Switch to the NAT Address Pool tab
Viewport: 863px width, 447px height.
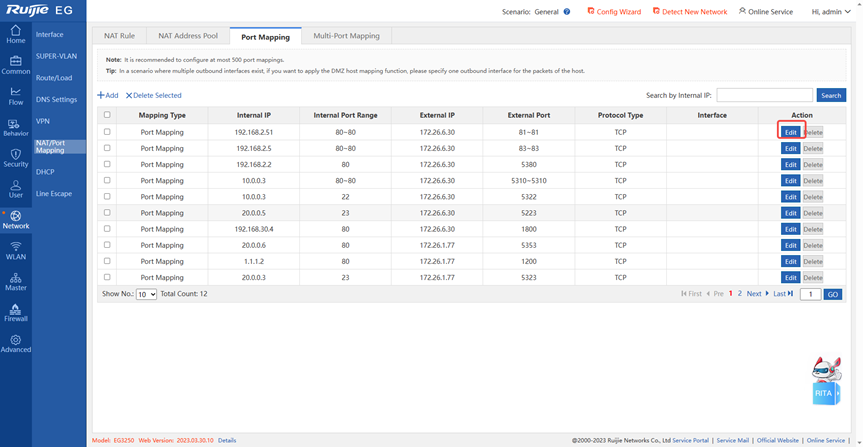[x=187, y=36]
